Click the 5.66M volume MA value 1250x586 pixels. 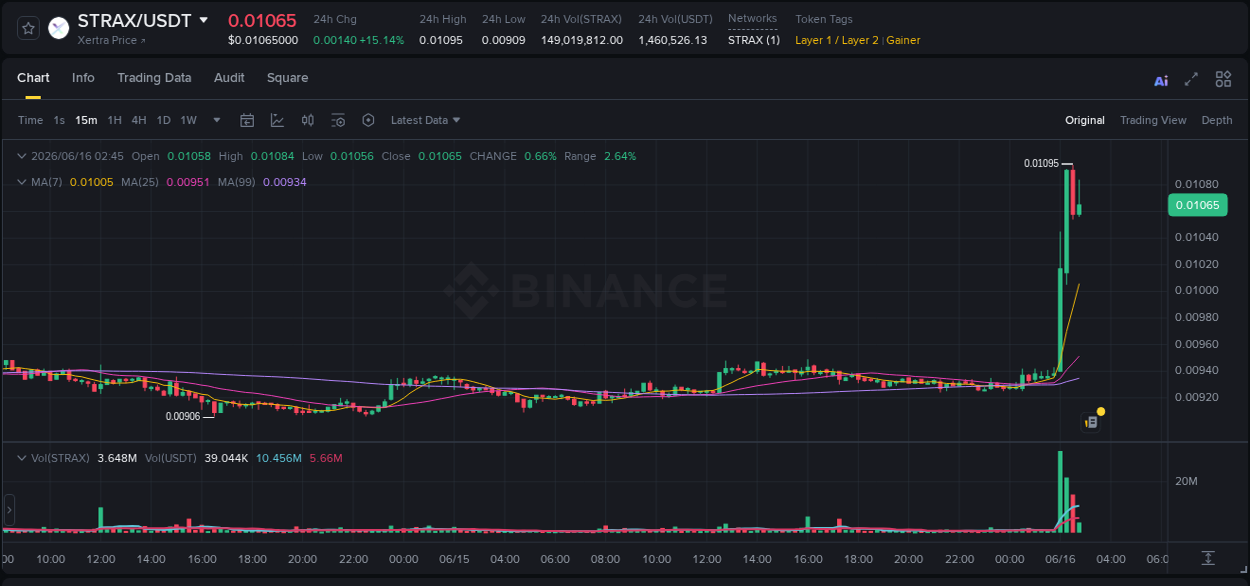326,458
